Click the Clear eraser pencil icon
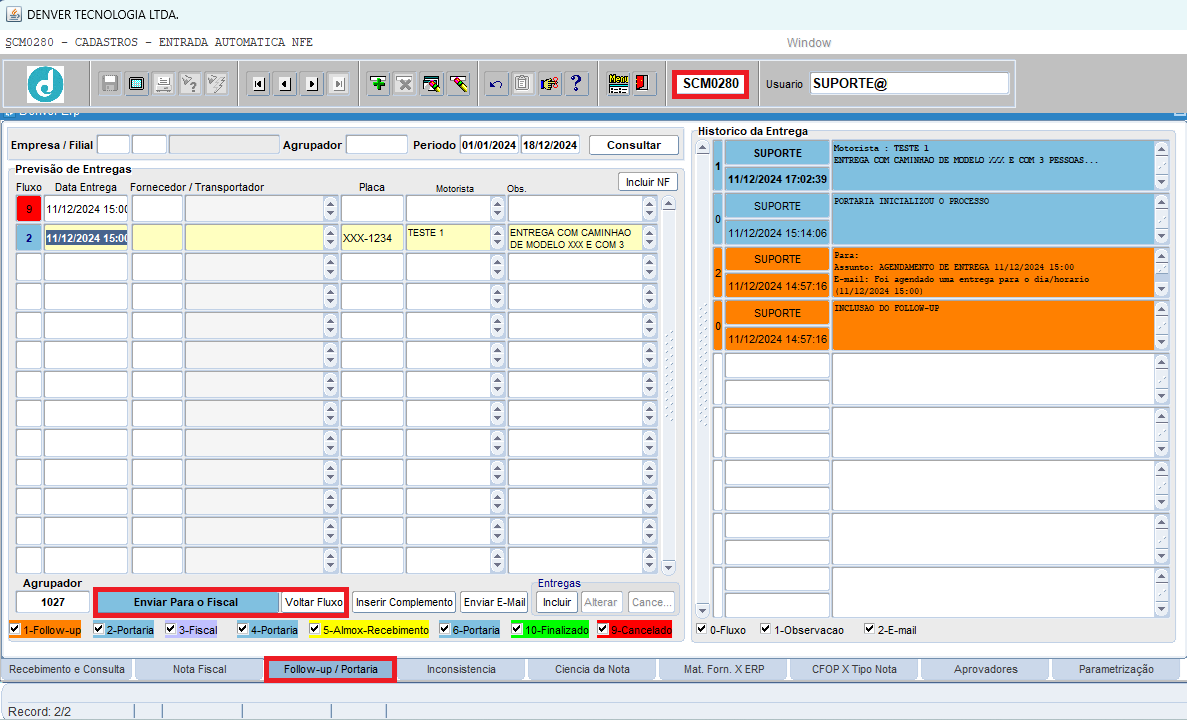Image resolution: width=1187 pixels, height=720 pixels. point(459,83)
